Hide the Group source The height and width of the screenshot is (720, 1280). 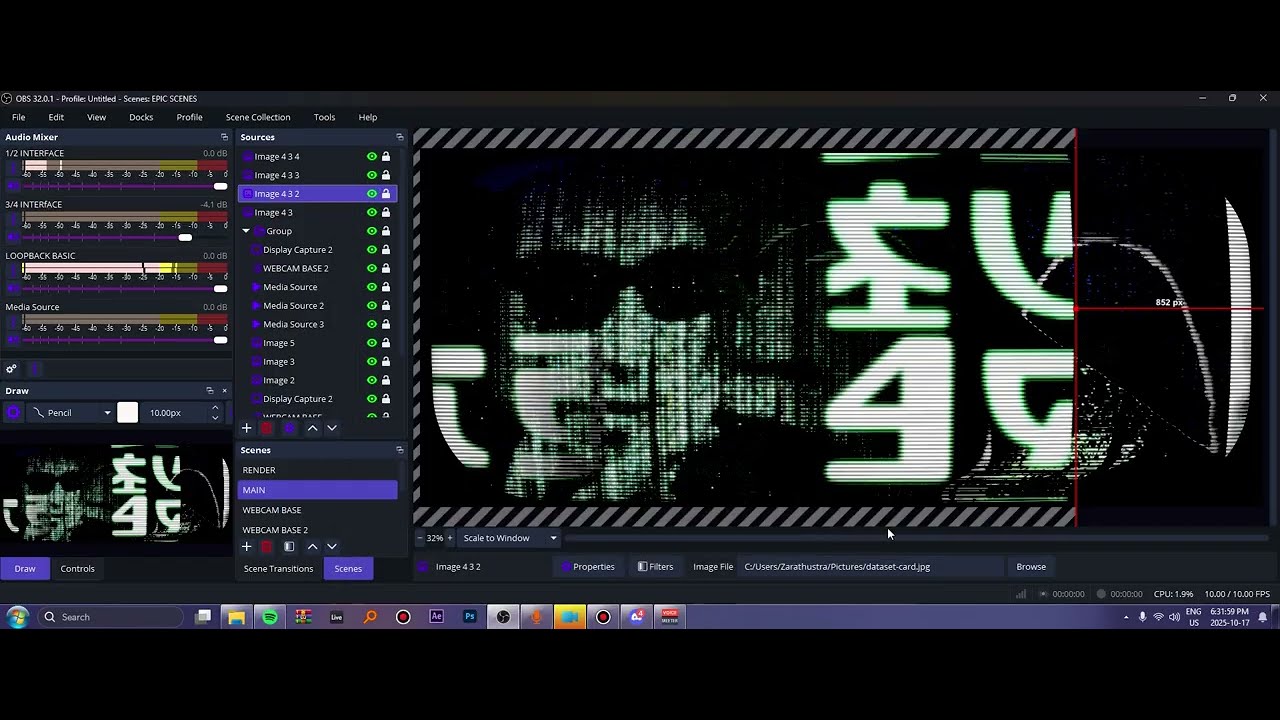pos(372,231)
